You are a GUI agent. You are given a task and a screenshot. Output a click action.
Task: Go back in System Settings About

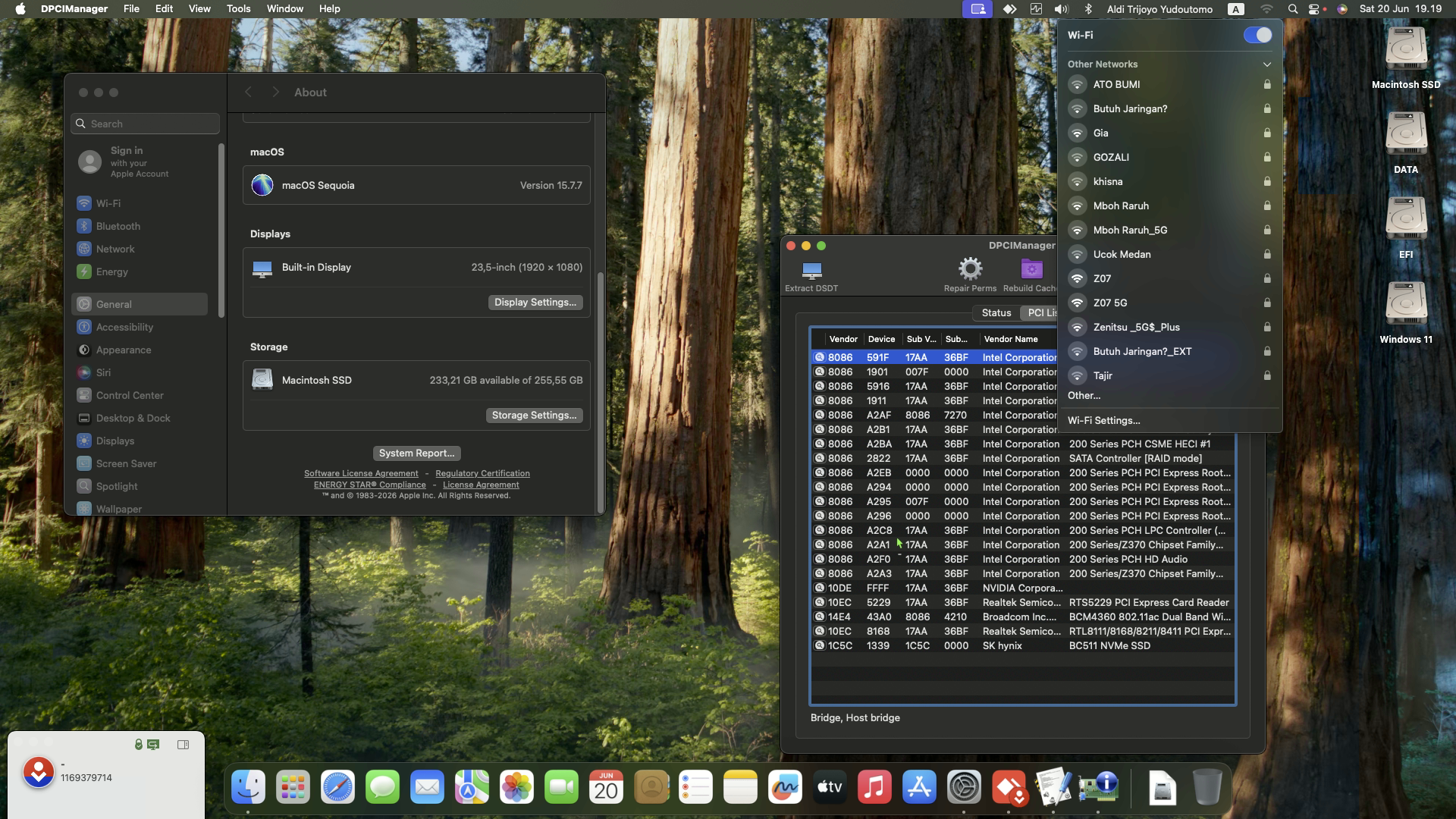pos(248,92)
